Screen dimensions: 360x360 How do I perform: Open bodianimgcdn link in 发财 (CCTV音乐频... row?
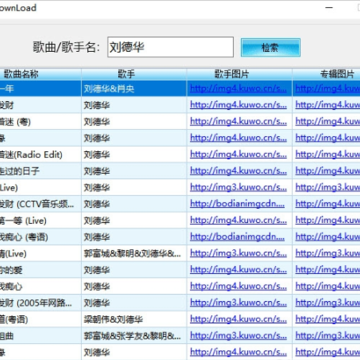pyautogui.click(x=237, y=204)
